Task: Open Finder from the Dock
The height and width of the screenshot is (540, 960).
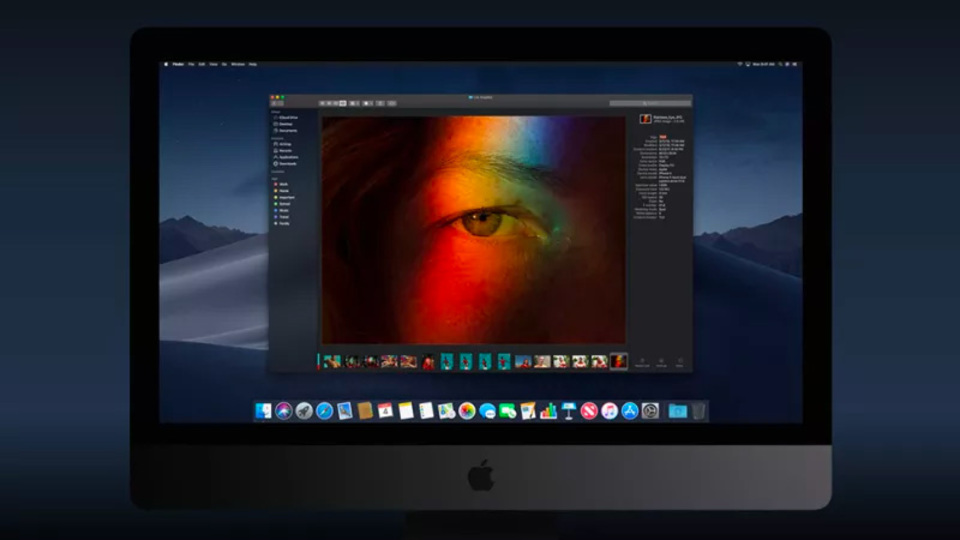Action: pos(263,411)
